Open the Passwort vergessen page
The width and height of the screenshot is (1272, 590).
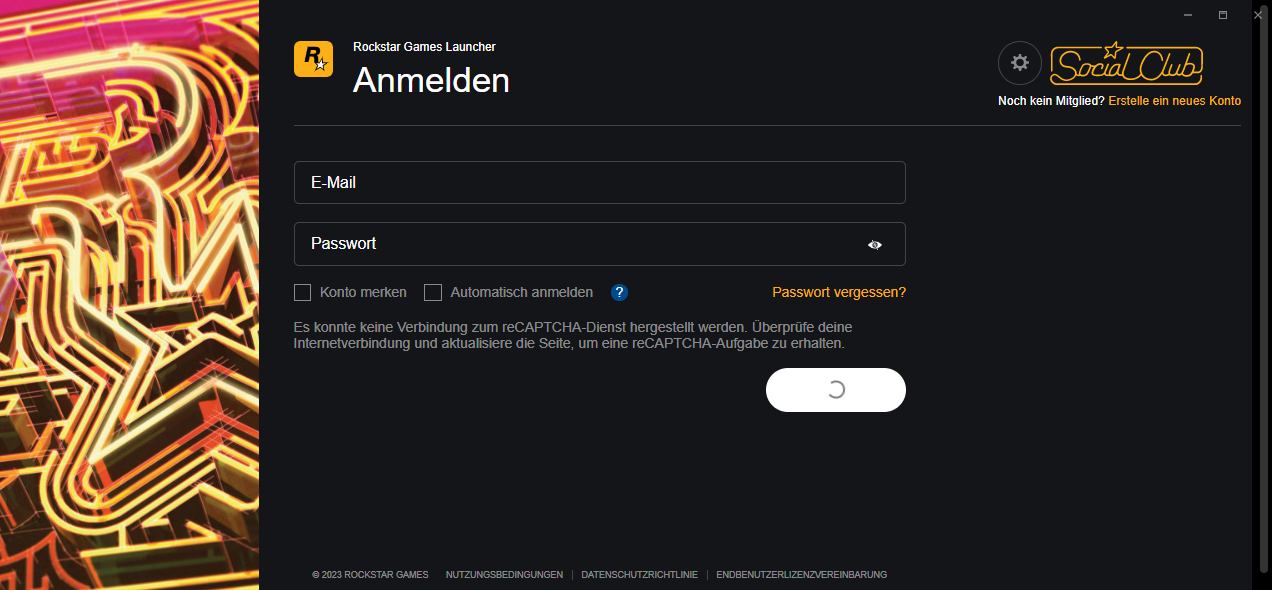838,292
